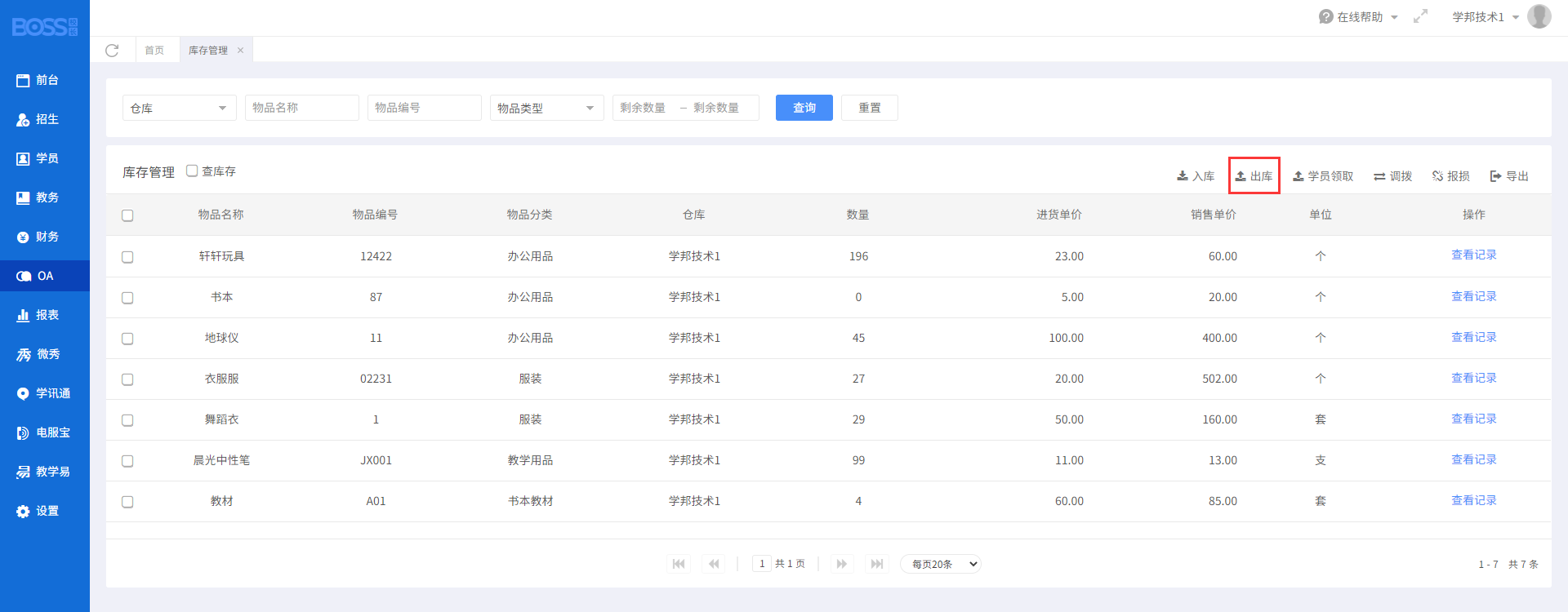The height and width of the screenshot is (612, 1568).
Task: Close the 库存管理 tab
Action: 240,51
